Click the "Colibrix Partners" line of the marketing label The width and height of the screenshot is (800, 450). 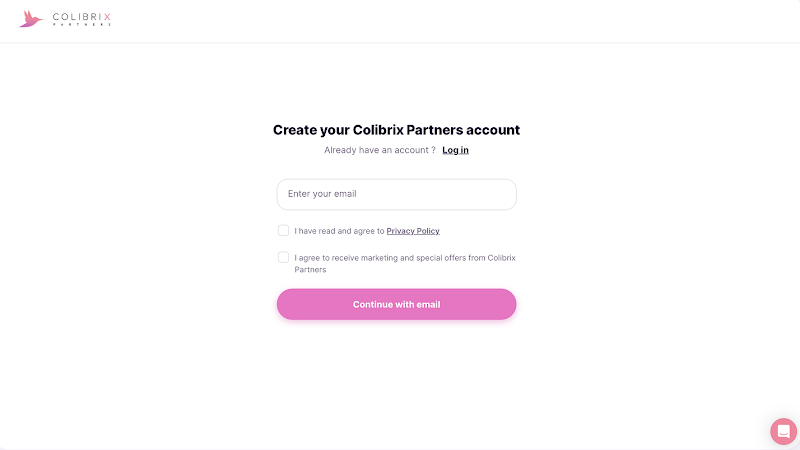click(310, 270)
